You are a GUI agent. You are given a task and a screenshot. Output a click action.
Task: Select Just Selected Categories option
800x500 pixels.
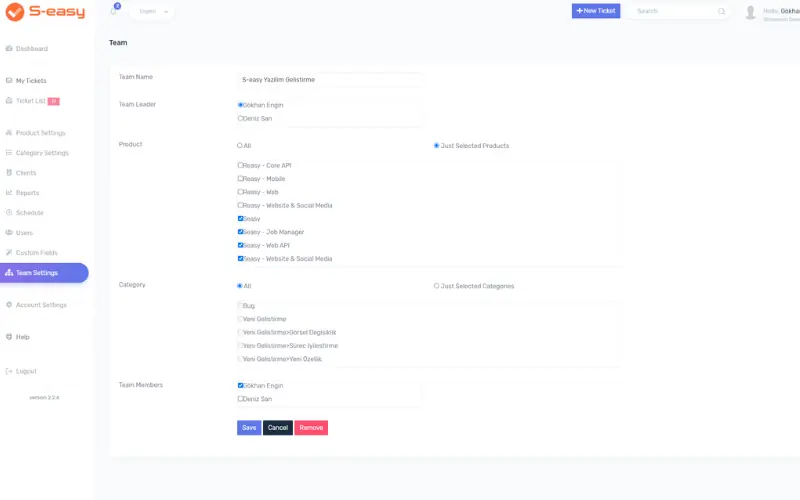point(436,286)
